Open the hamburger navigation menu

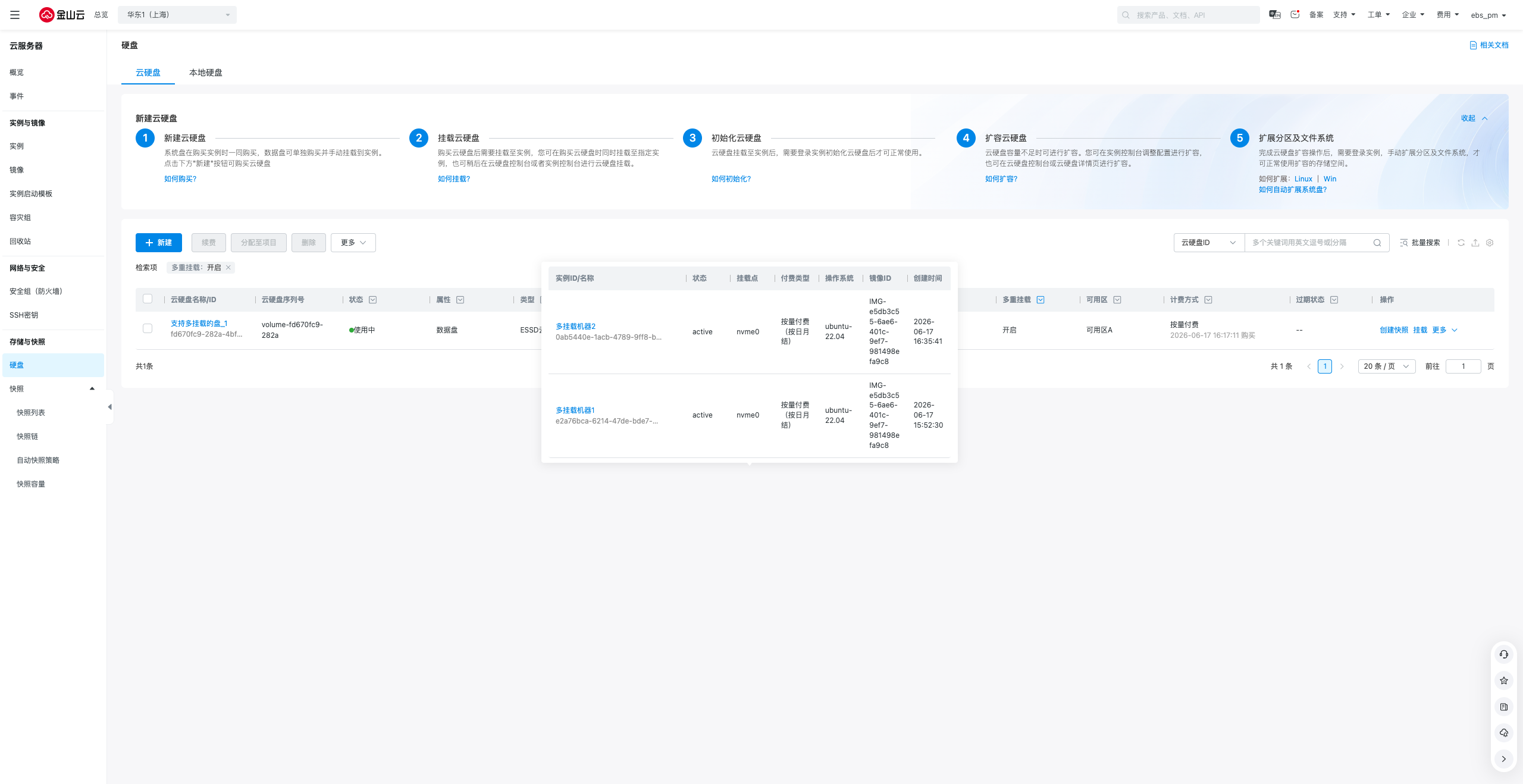15,15
